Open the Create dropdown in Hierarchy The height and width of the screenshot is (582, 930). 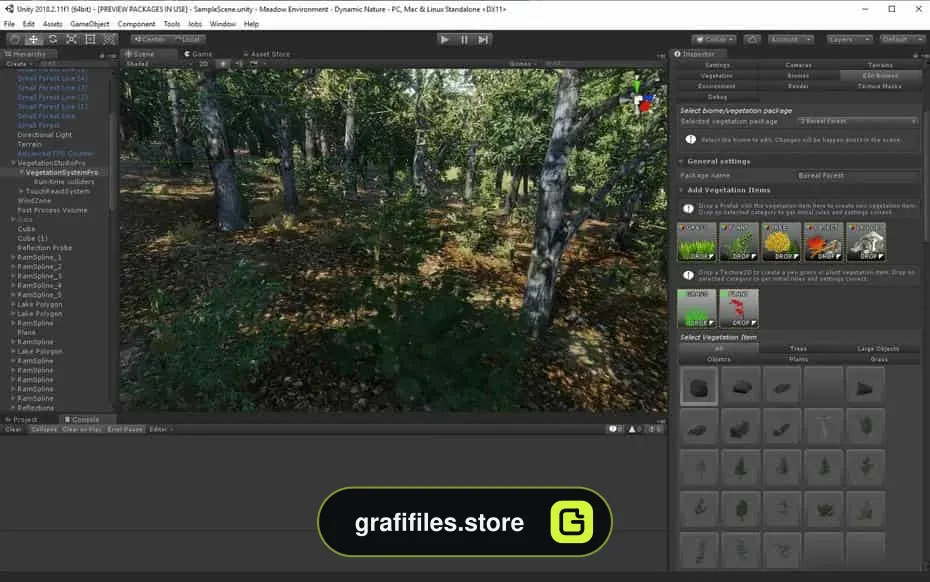tap(18, 63)
